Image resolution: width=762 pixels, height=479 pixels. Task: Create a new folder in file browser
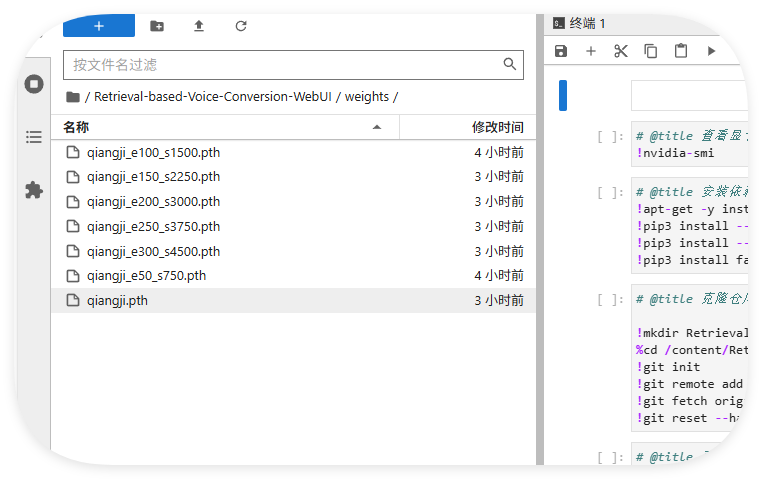157,26
